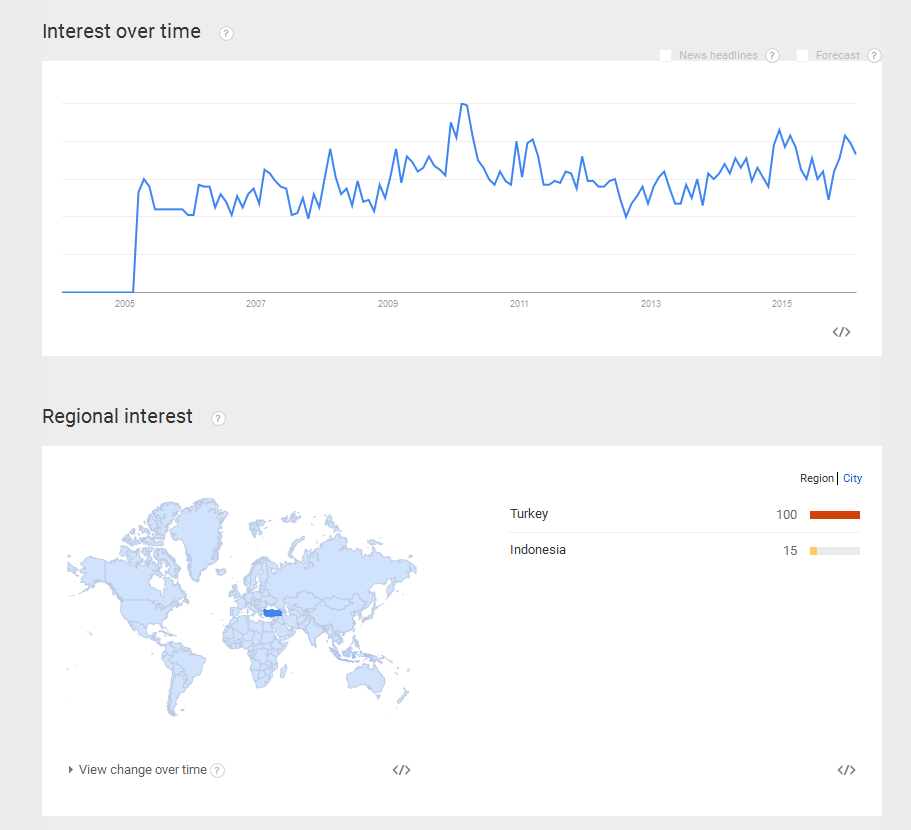Click help icon next to Forecast

pos(874,55)
